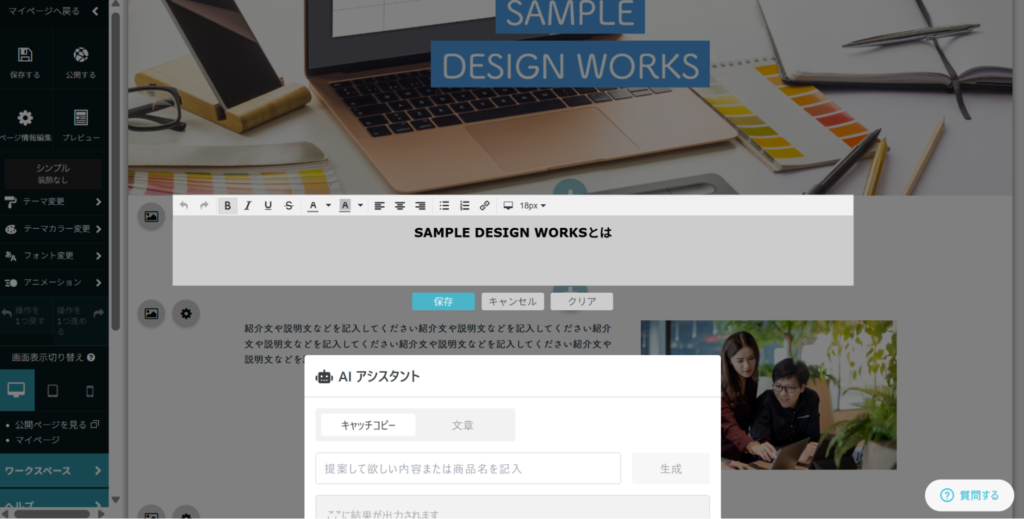
Task: Click the キャンセル button
Action: [513, 302]
